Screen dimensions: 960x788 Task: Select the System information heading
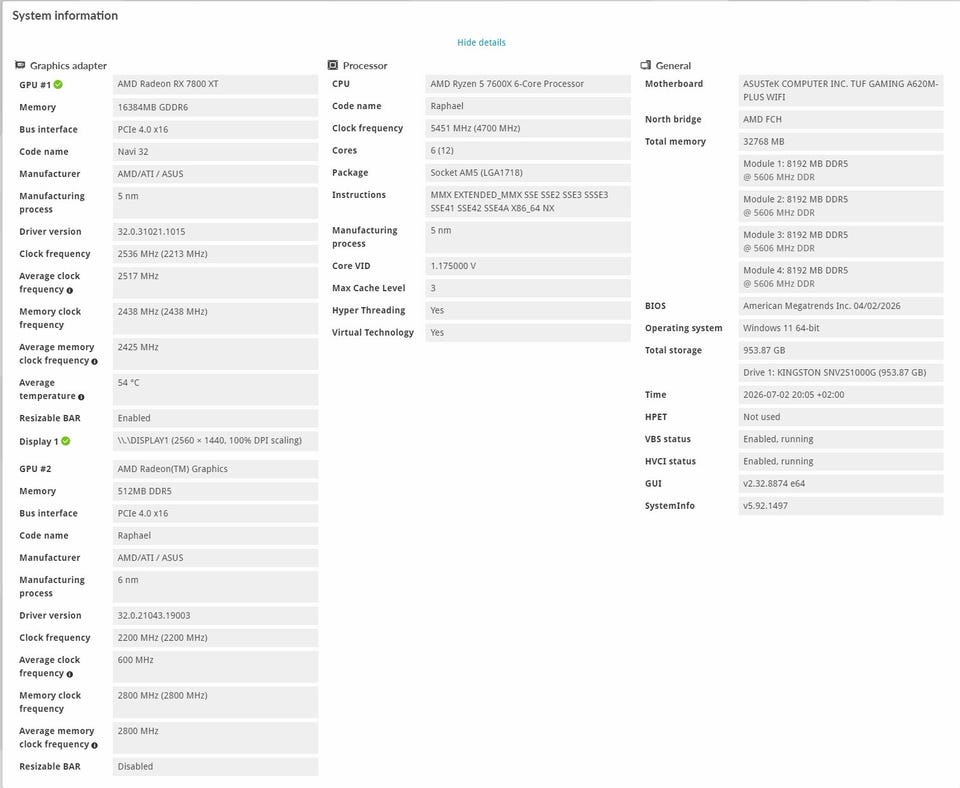point(65,15)
